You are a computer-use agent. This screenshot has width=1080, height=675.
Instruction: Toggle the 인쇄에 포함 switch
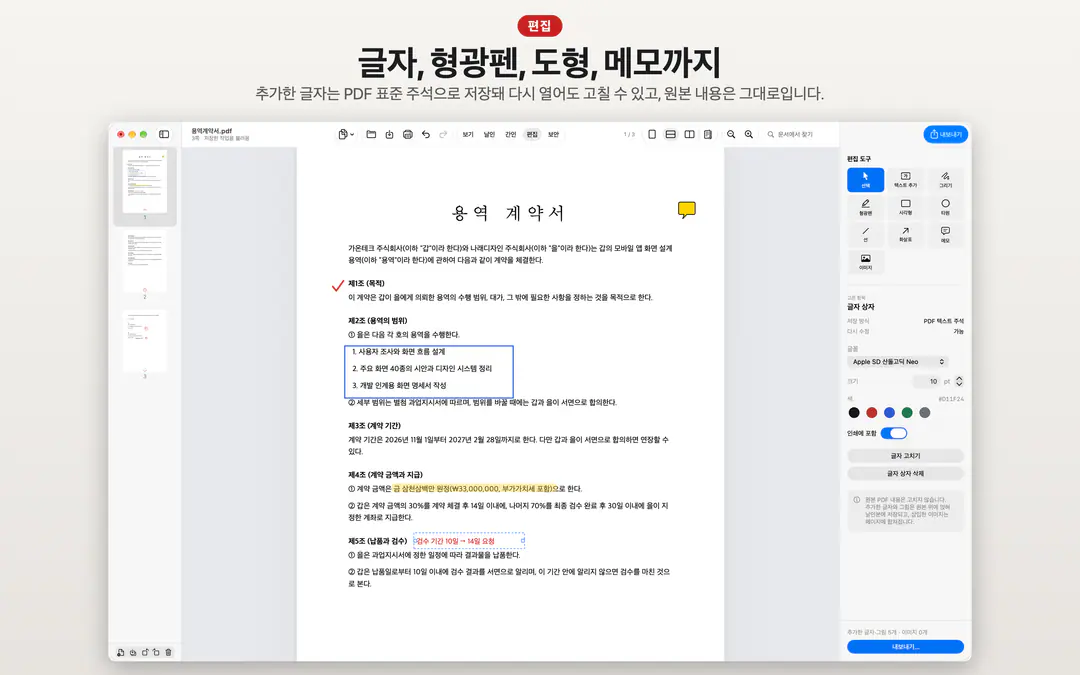(894, 433)
